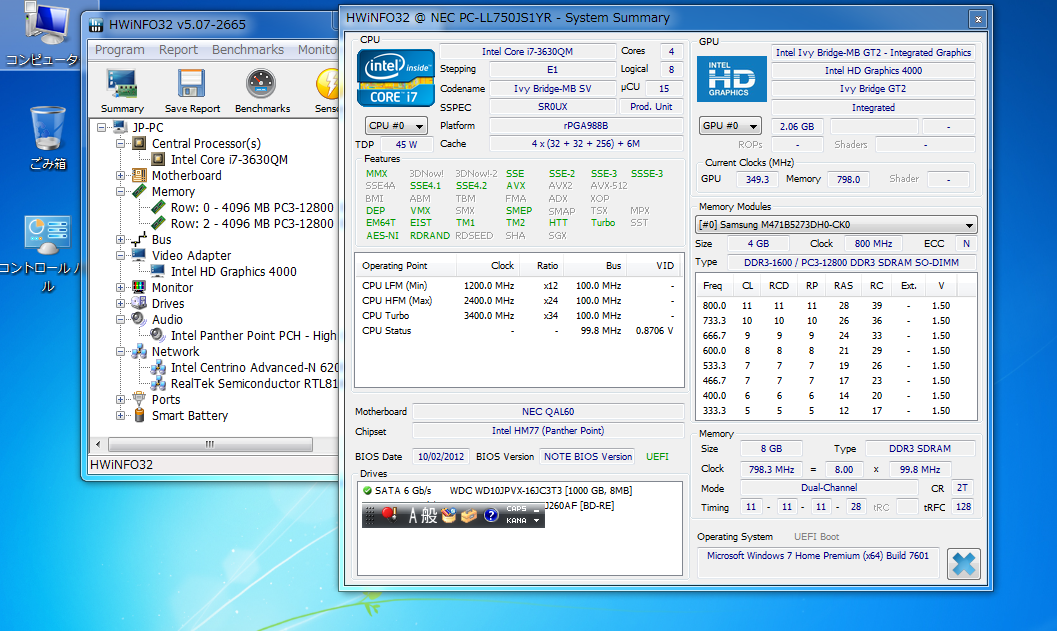Screen dimensions: 1057x631
Task: Click the Intel HD Graphics 4000 GPU field
Action: tap(873, 70)
